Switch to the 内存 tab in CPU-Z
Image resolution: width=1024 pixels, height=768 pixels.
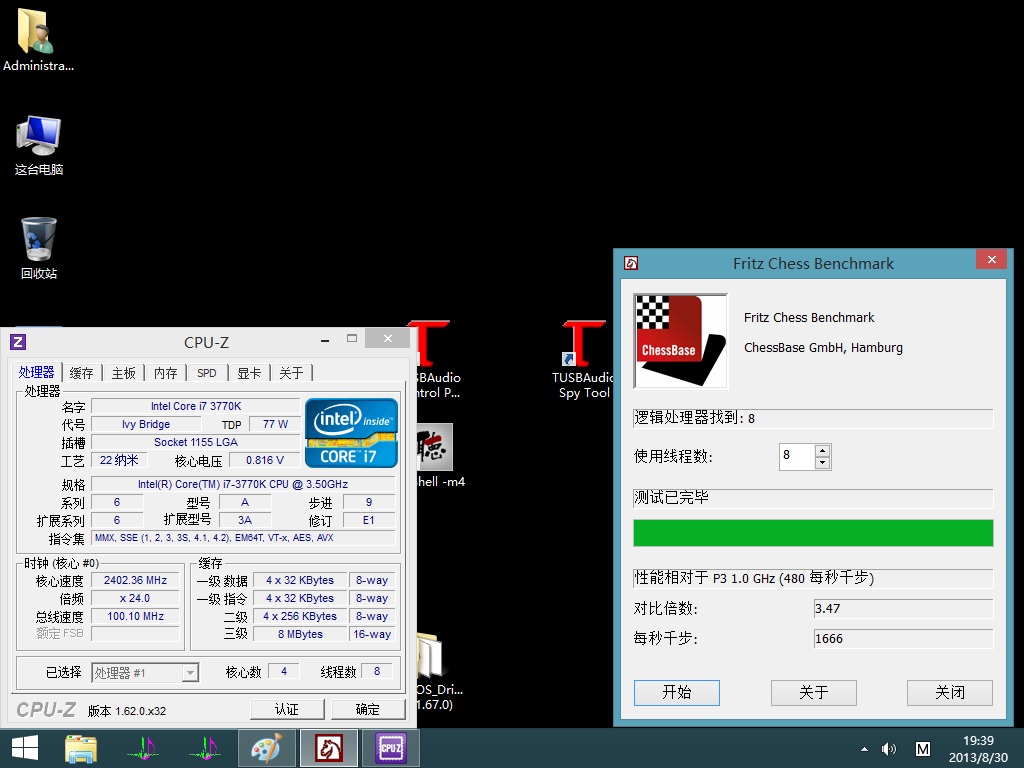coord(165,373)
